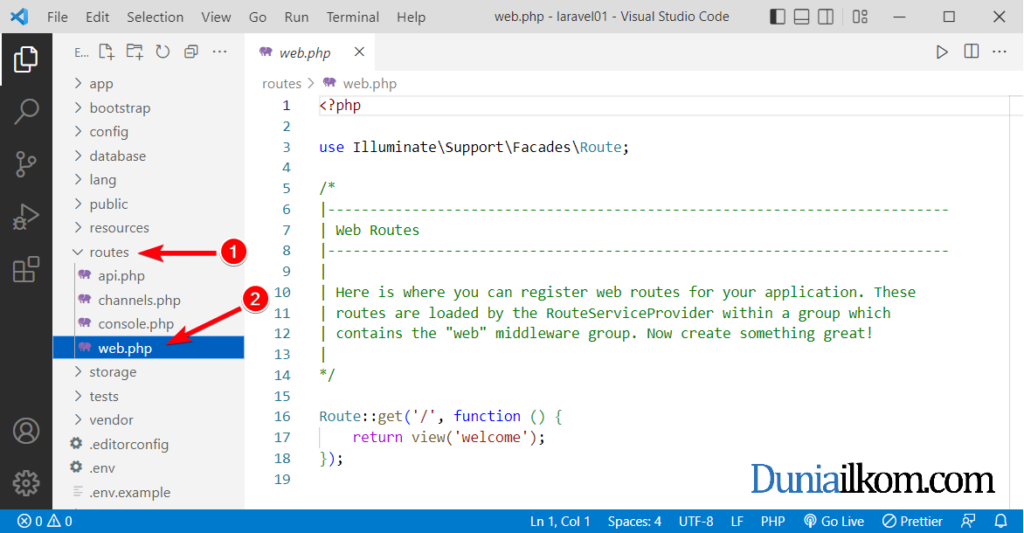Open the Help menu
Screen dimensions: 1024x533
[411, 17]
